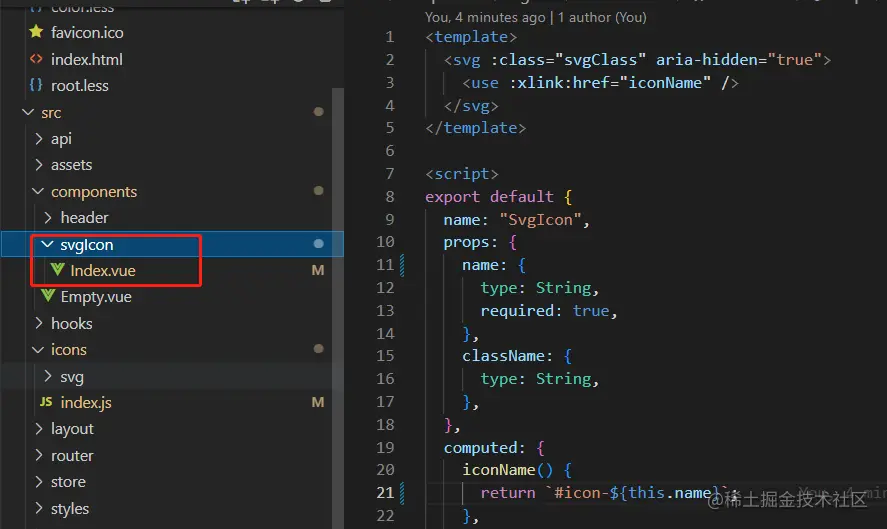This screenshot has height=529, width=887.
Task: Click the change dot on components folder
Action: [318, 191]
